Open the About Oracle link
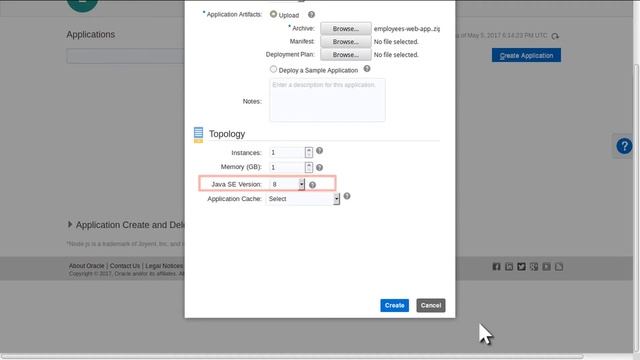Viewport: 640px width, 360px height. [87, 266]
